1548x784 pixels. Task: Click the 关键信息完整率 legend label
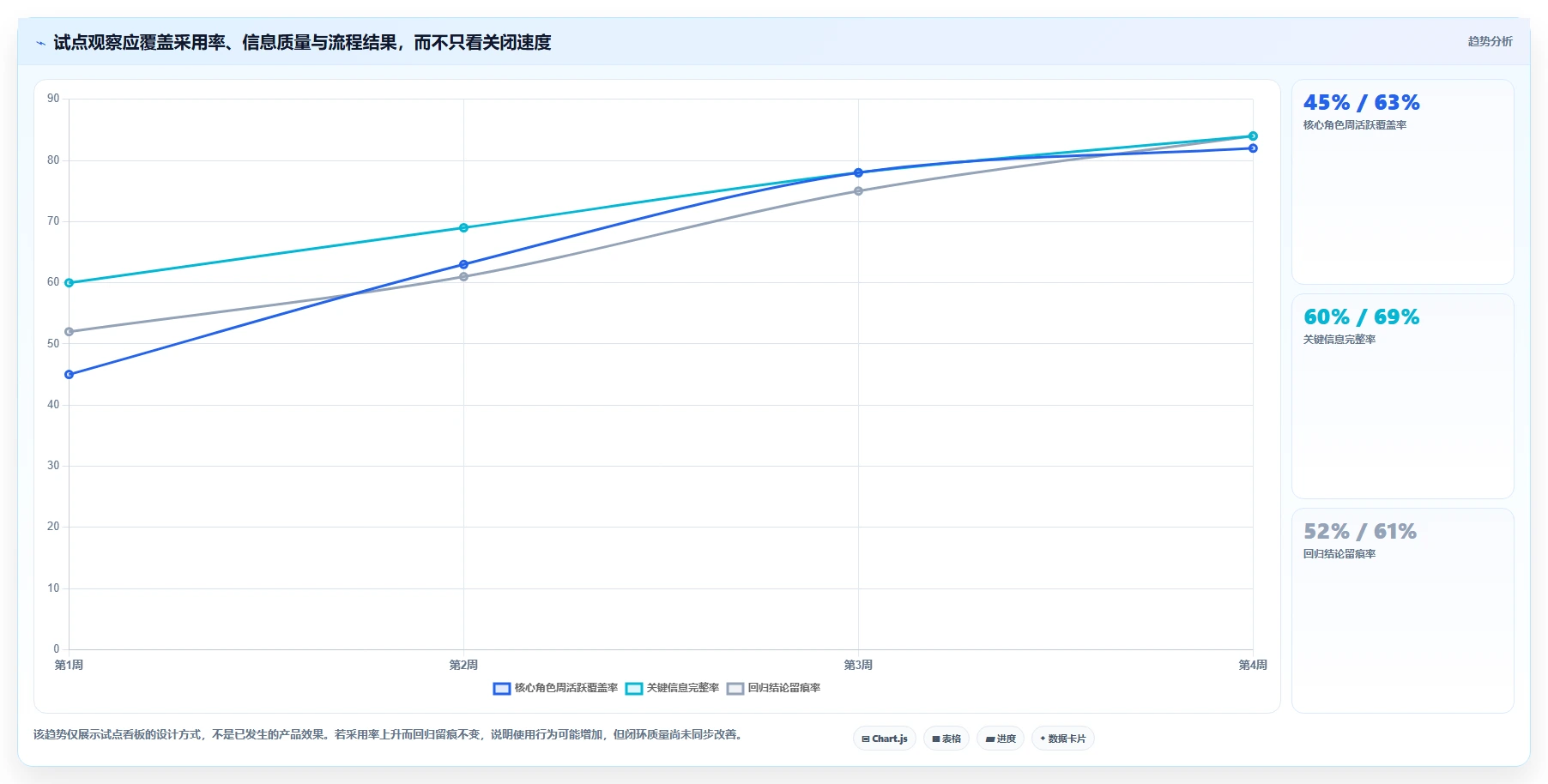(x=683, y=688)
